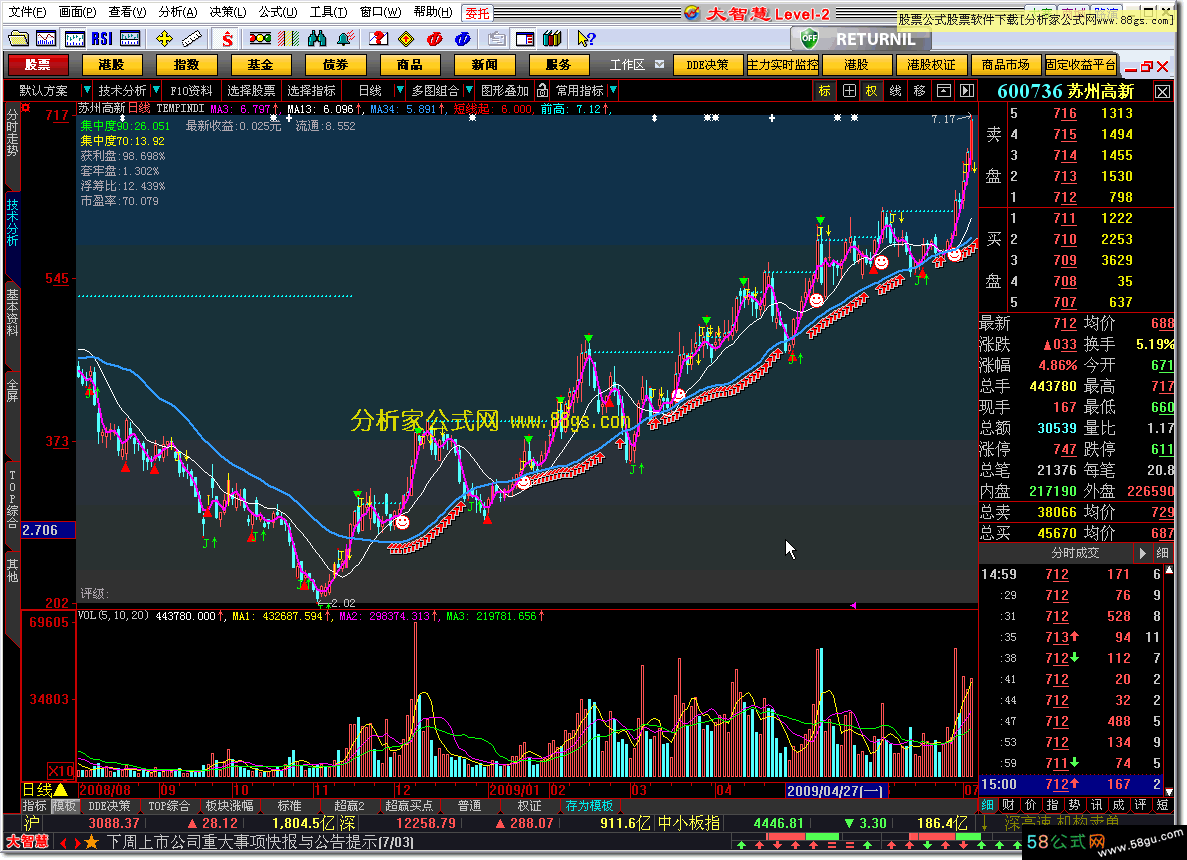
Task: Click the 日线 period selector at chart bottom-left
Action: (x=45, y=790)
